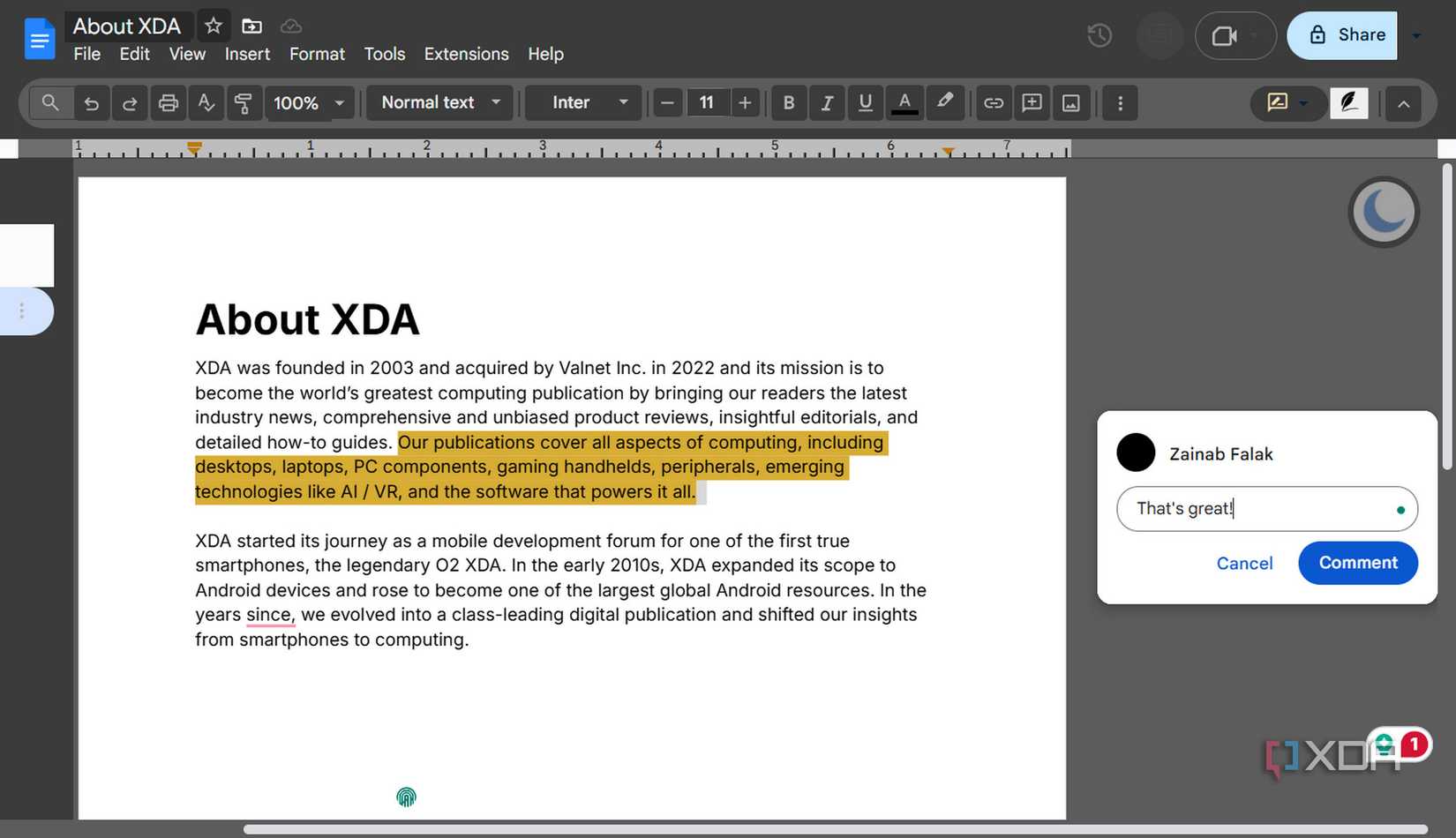Star the About XDA document
This screenshot has width=1456, height=838.
click(214, 26)
